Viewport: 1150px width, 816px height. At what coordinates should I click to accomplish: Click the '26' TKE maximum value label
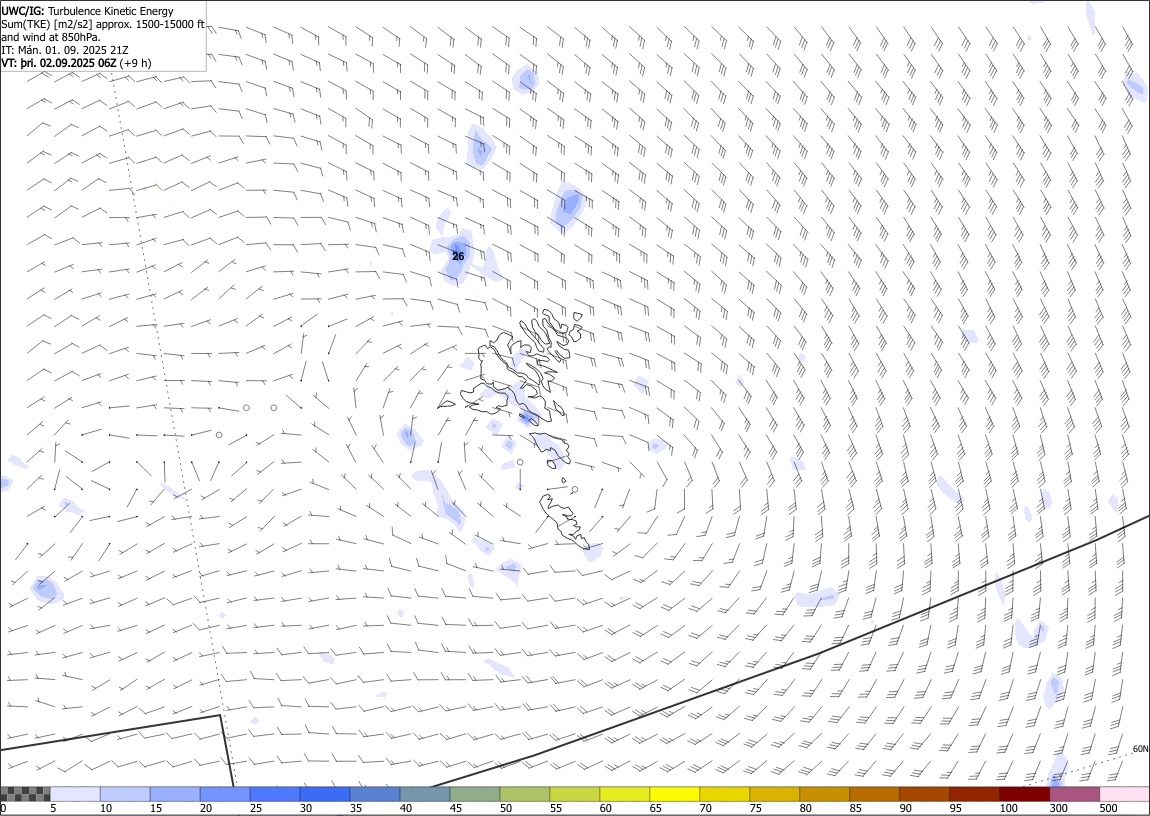pyautogui.click(x=458, y=257)
